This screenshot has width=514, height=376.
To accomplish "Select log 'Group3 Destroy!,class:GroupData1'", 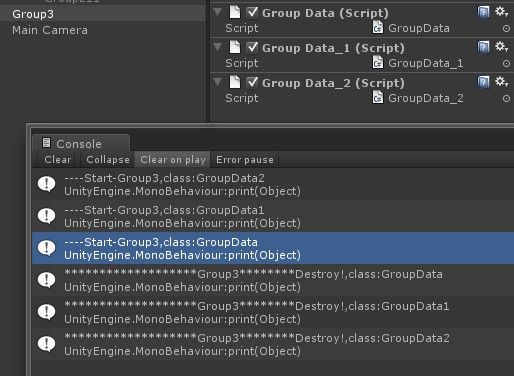I will [x=273, y=312].
